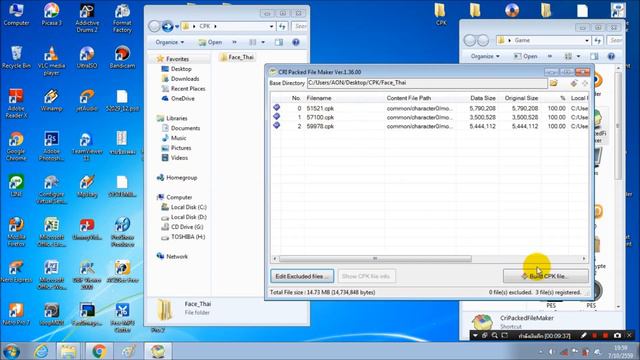640x360 pixels.
Task: Open Edit Excluded files dialog
Action: coord(302,276)
